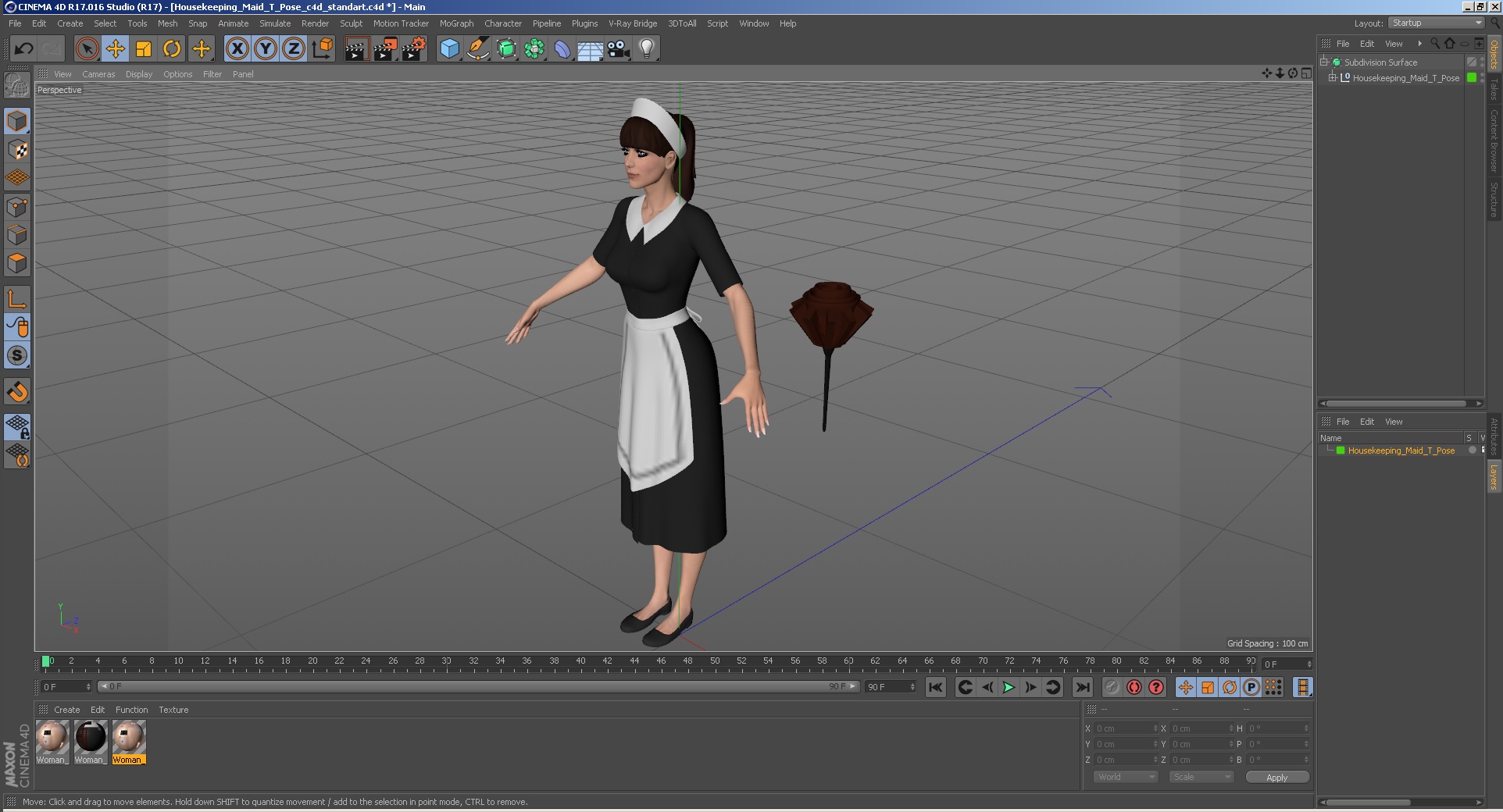Open Material Manager Texture menu
Screen dimensions: 1503x812
[173, 710]
